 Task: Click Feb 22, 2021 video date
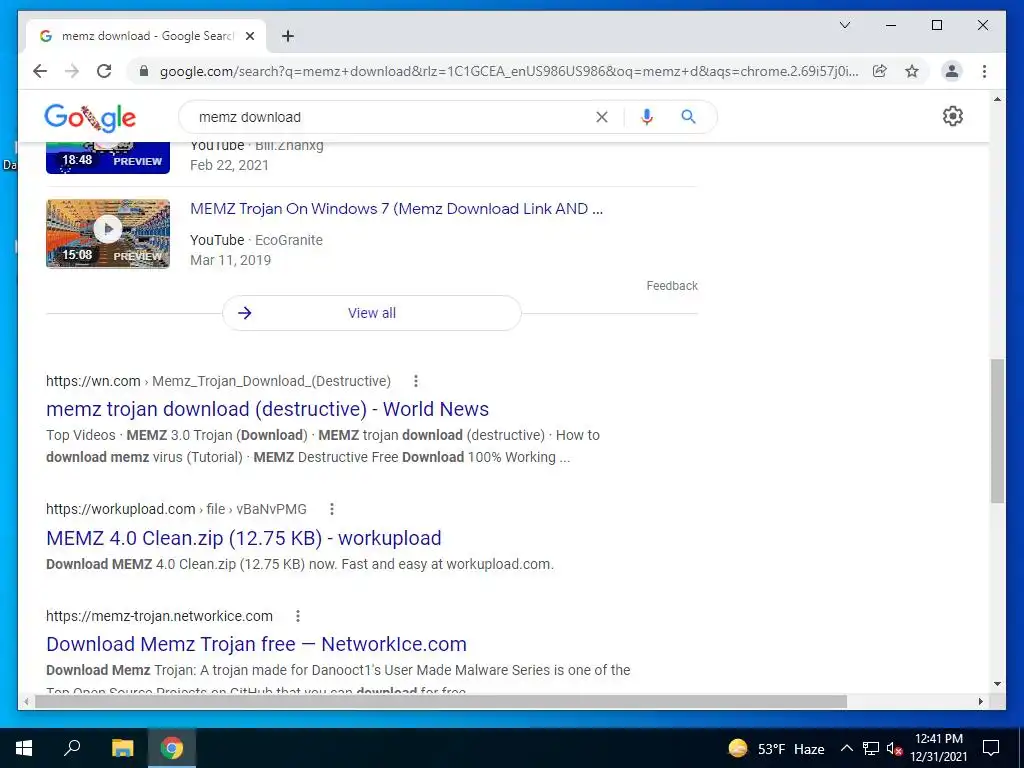[229, 165]
